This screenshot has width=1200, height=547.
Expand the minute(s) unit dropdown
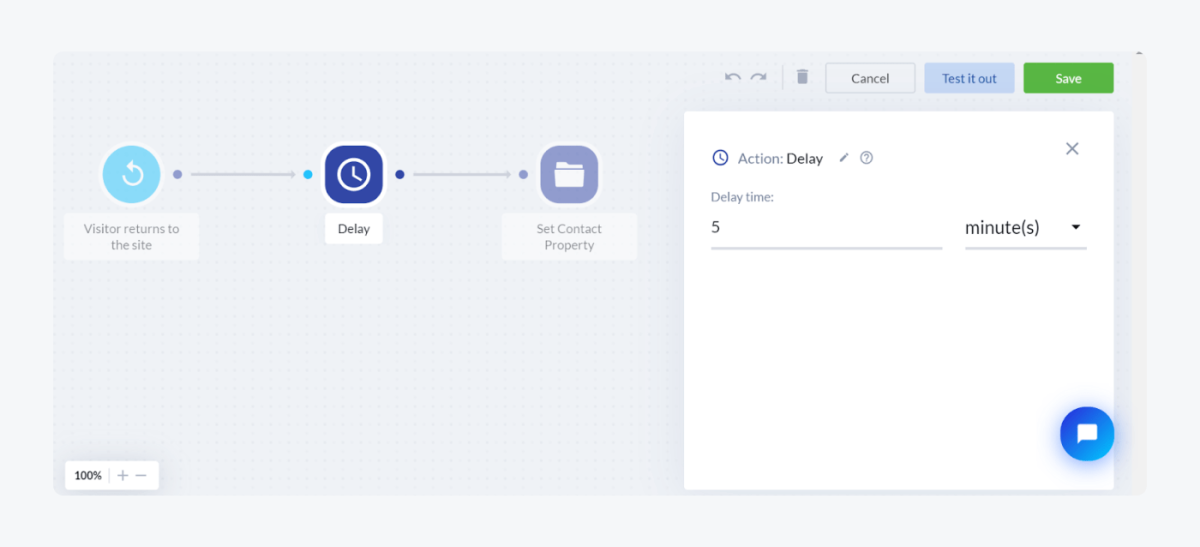[1025, 228]
